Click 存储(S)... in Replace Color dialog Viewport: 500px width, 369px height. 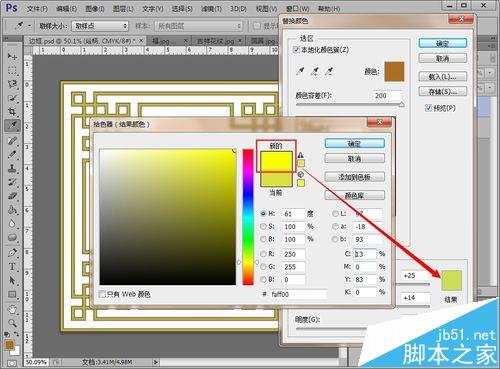point(442,91)
